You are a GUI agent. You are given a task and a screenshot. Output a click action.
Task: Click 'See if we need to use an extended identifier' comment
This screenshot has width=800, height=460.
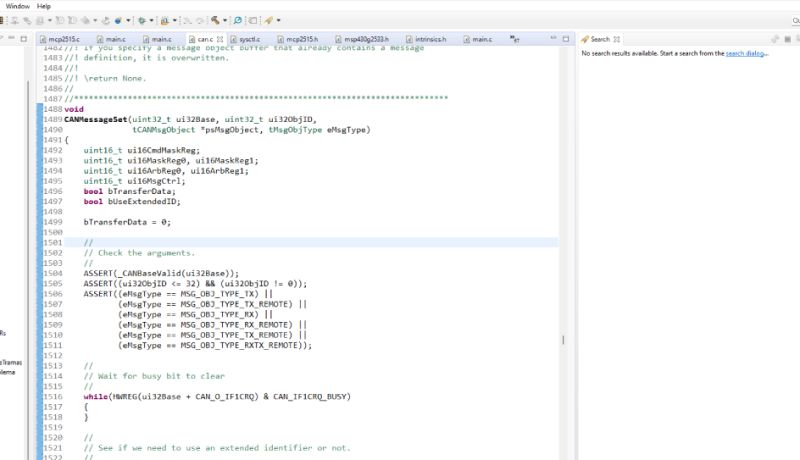click(217, 448)
